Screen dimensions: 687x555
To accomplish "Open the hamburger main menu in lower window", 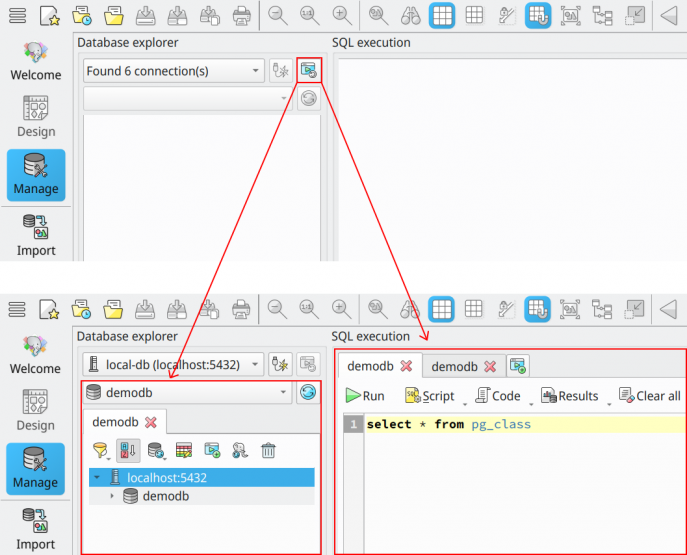I will (x=17, y=310).
